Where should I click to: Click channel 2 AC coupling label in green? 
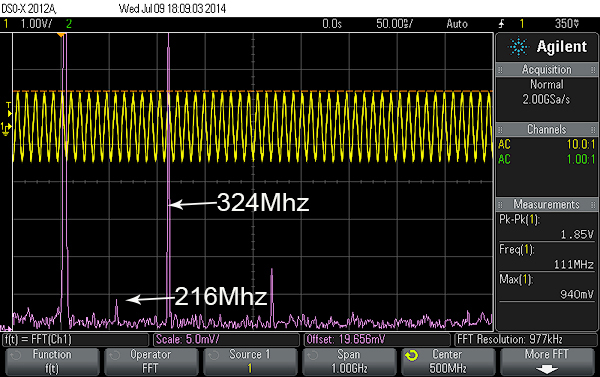pos(504,159)
